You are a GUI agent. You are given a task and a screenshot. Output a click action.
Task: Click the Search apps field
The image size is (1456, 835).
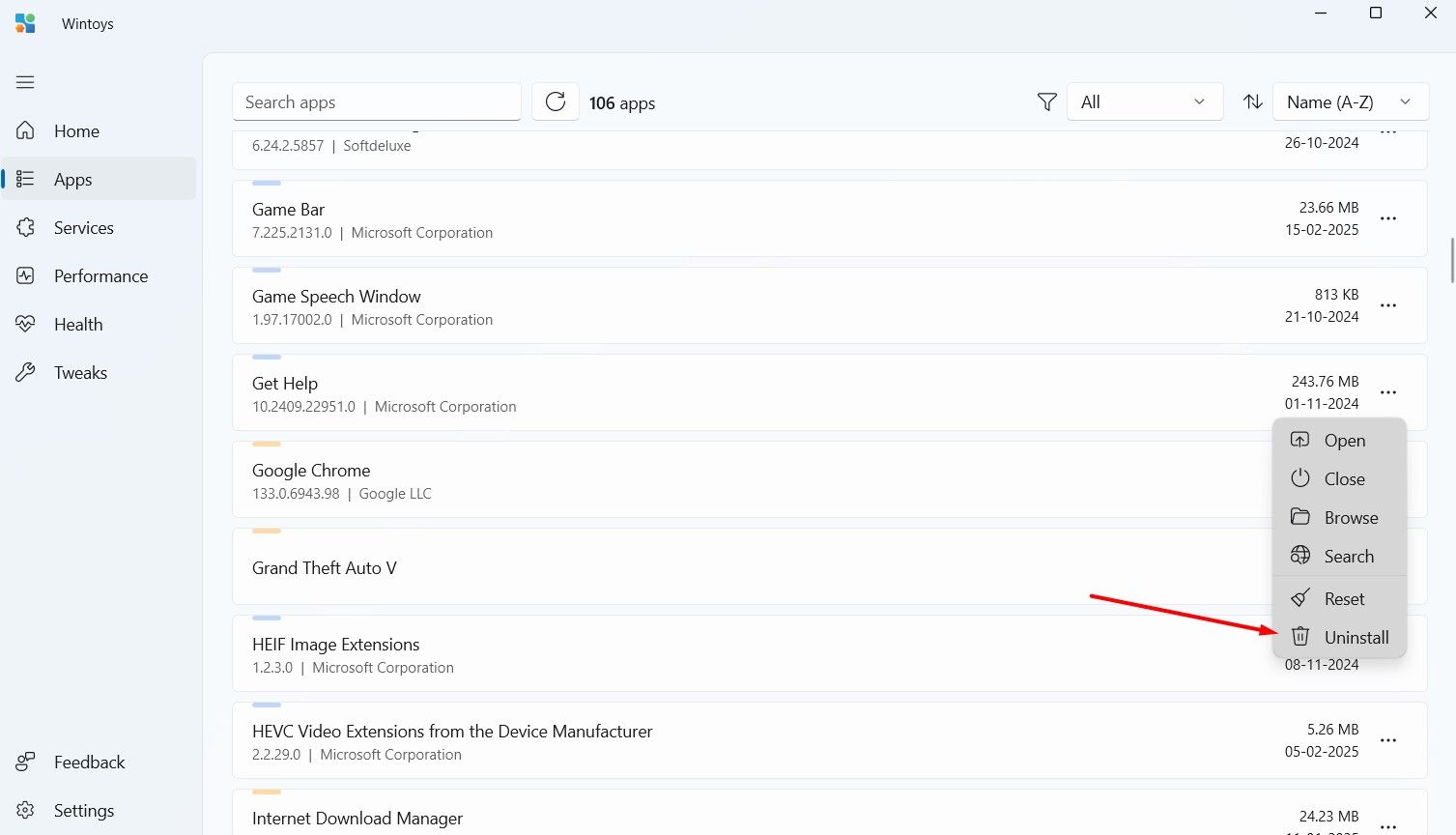[x=377, y=101]
